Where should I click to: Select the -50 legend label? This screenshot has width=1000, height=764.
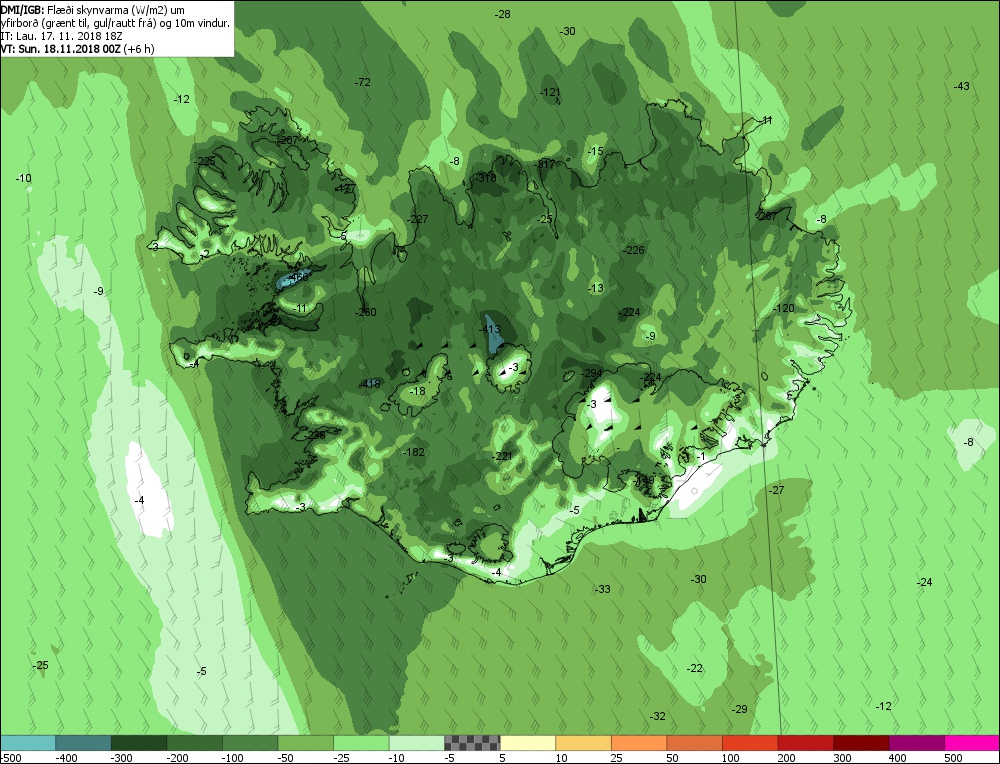point(288,758)
